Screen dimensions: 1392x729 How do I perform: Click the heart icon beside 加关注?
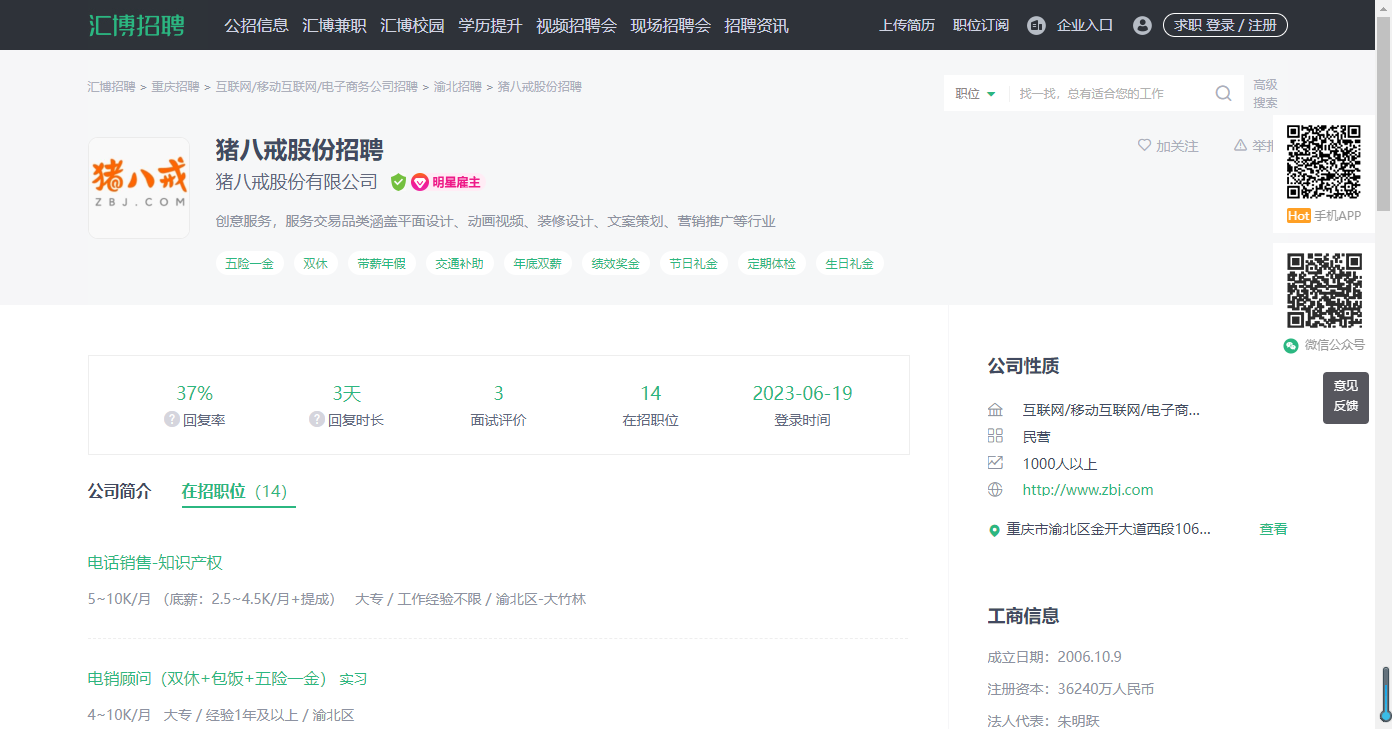pyautogui.click(x=1144, y=145)
